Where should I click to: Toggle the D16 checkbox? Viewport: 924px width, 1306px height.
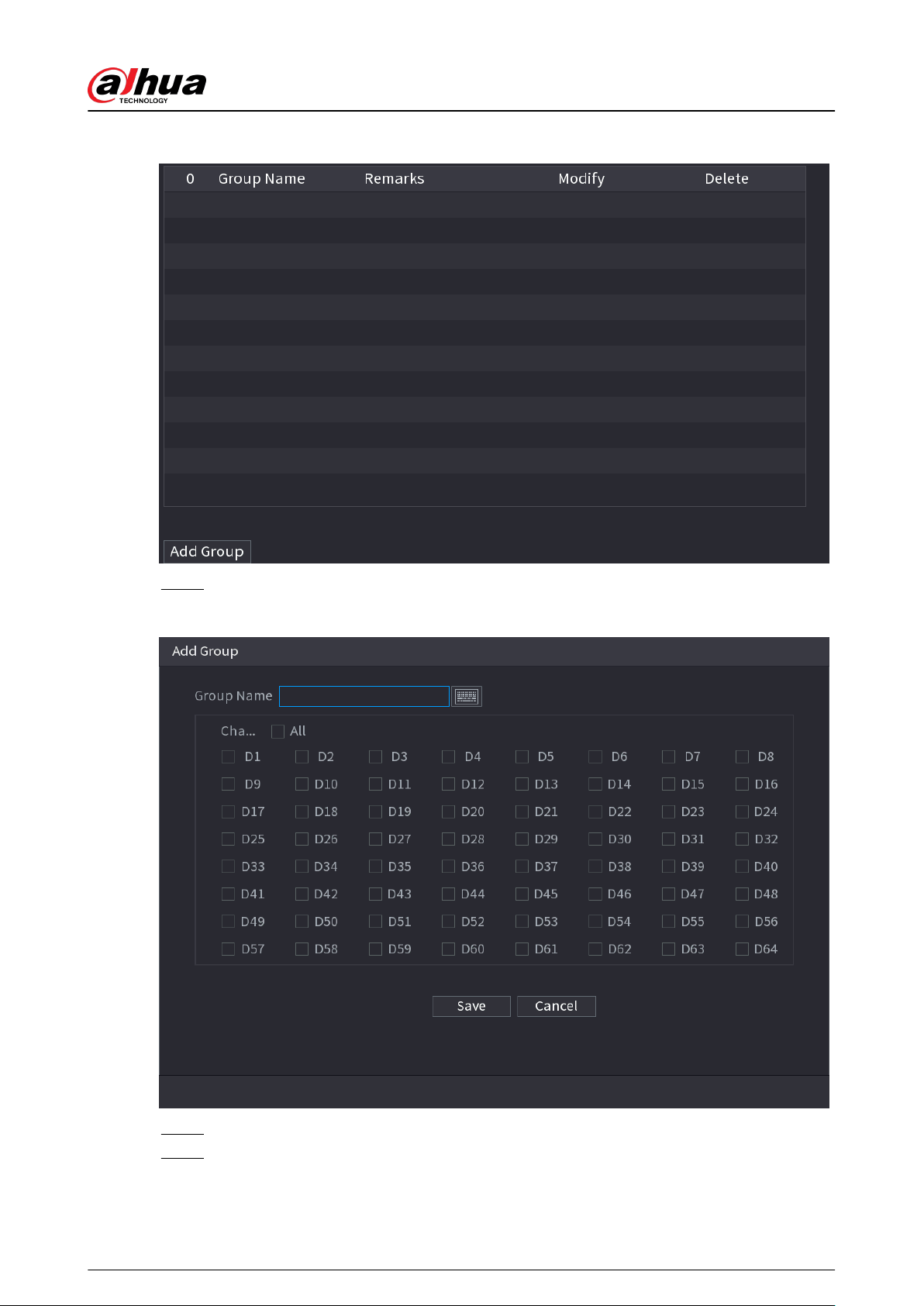[x=742, y=784]
